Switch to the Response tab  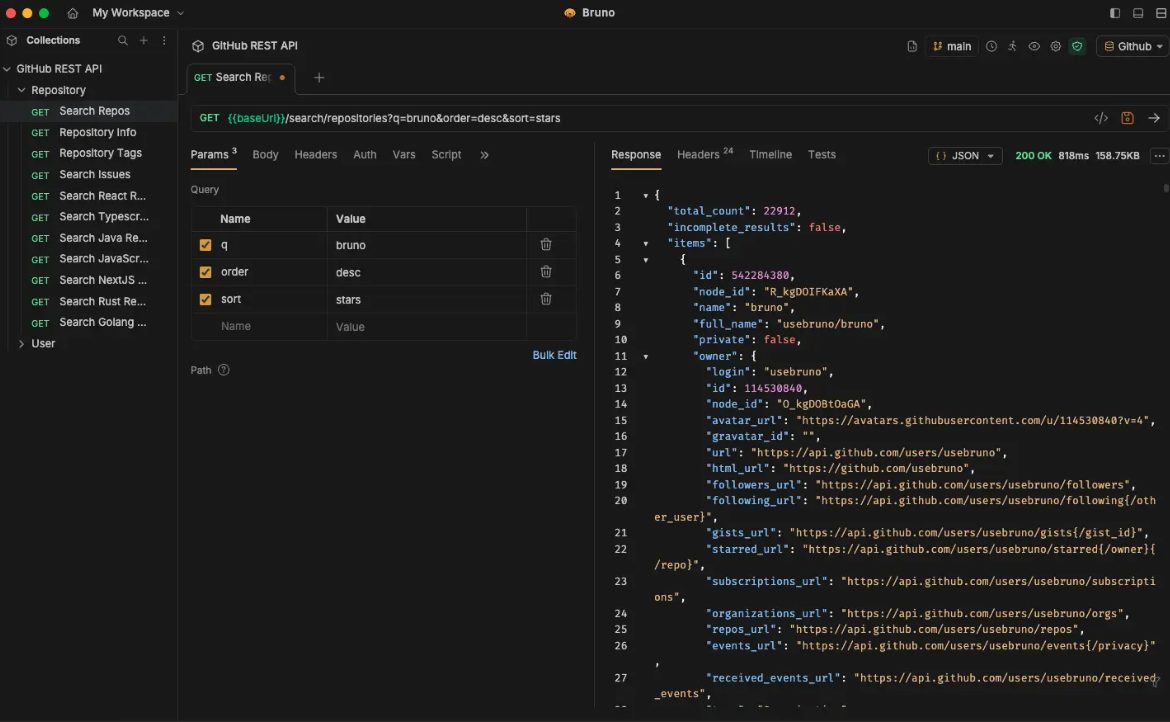636,155
